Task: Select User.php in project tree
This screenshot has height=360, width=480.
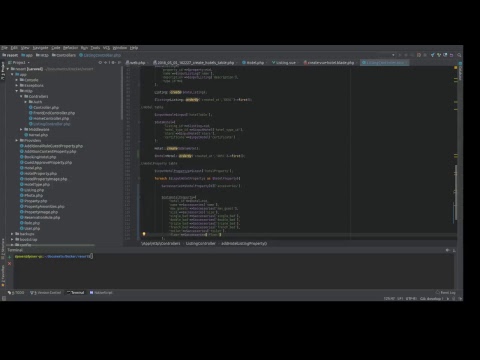Action: (30, 228)
